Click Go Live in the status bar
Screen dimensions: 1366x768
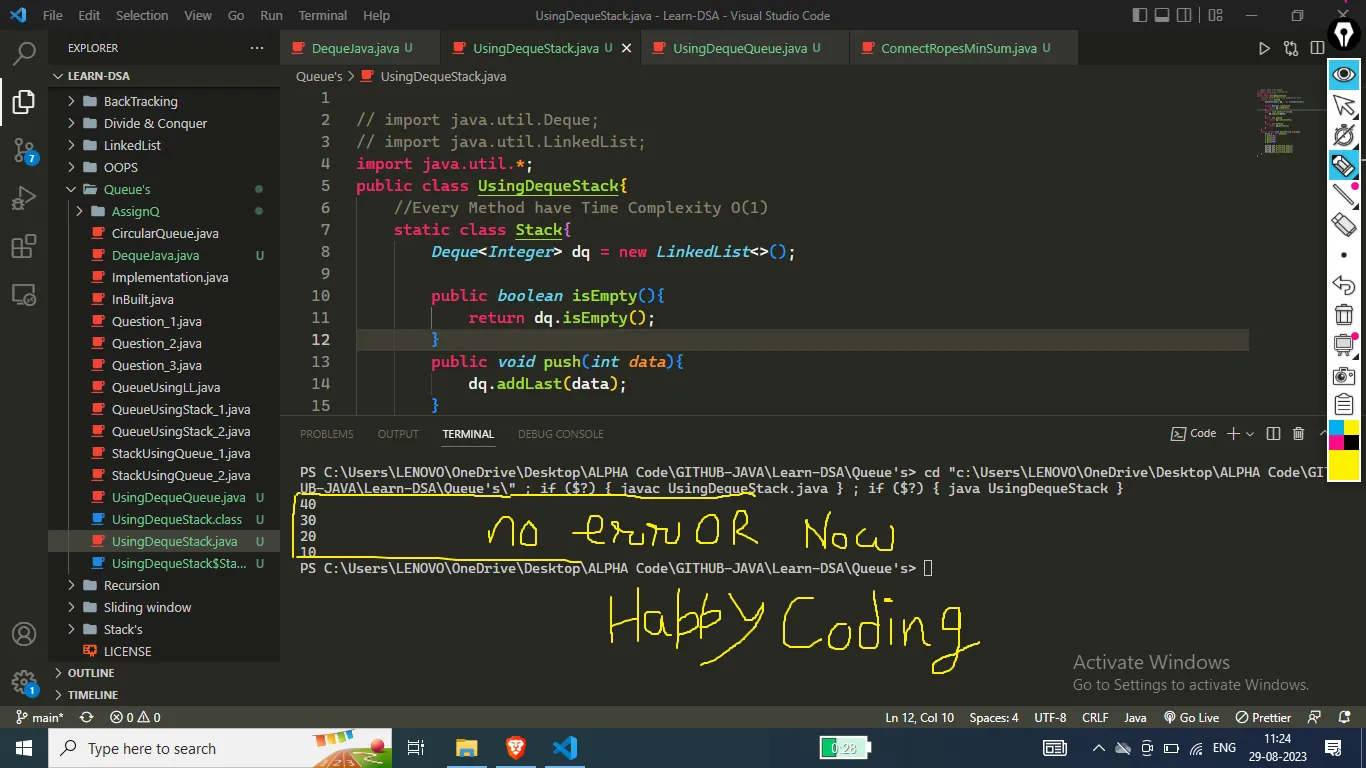[1191, 717]
